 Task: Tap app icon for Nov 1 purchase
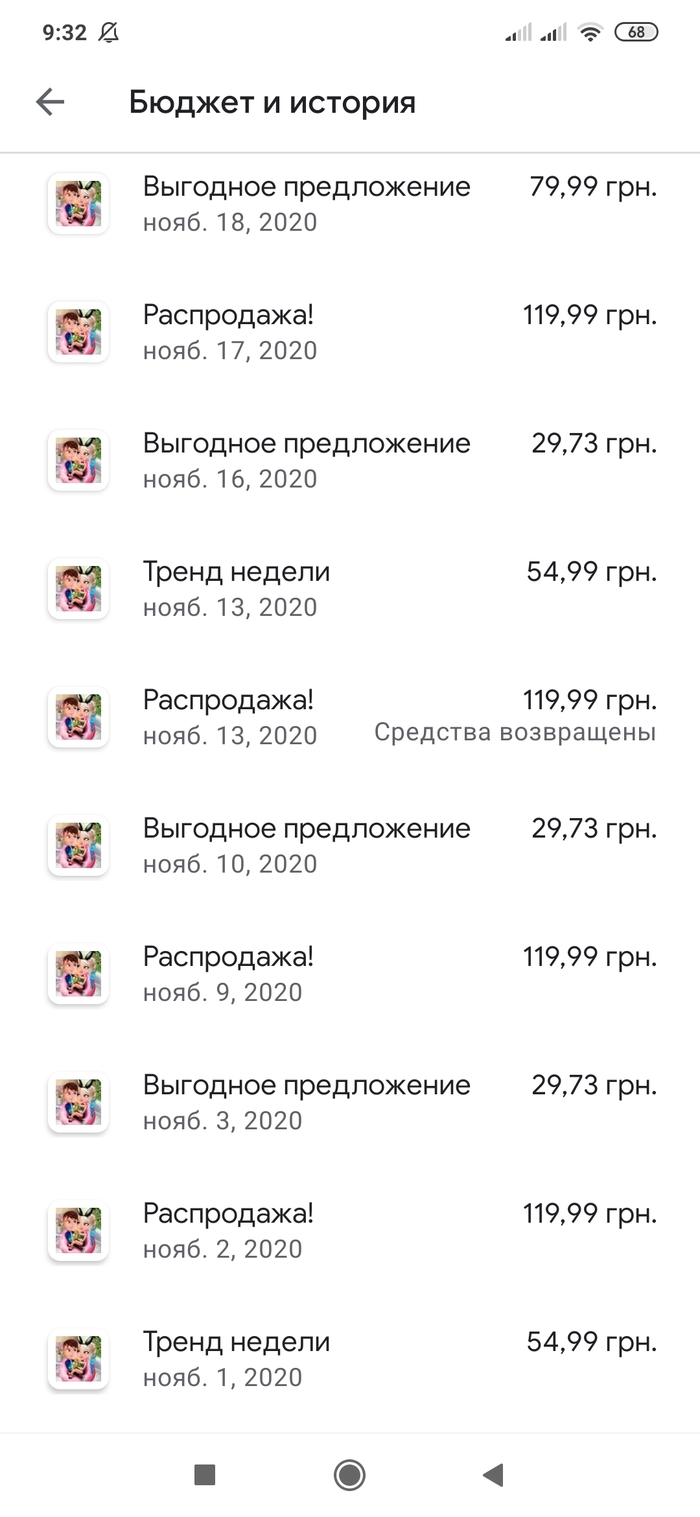(78, 1359)
